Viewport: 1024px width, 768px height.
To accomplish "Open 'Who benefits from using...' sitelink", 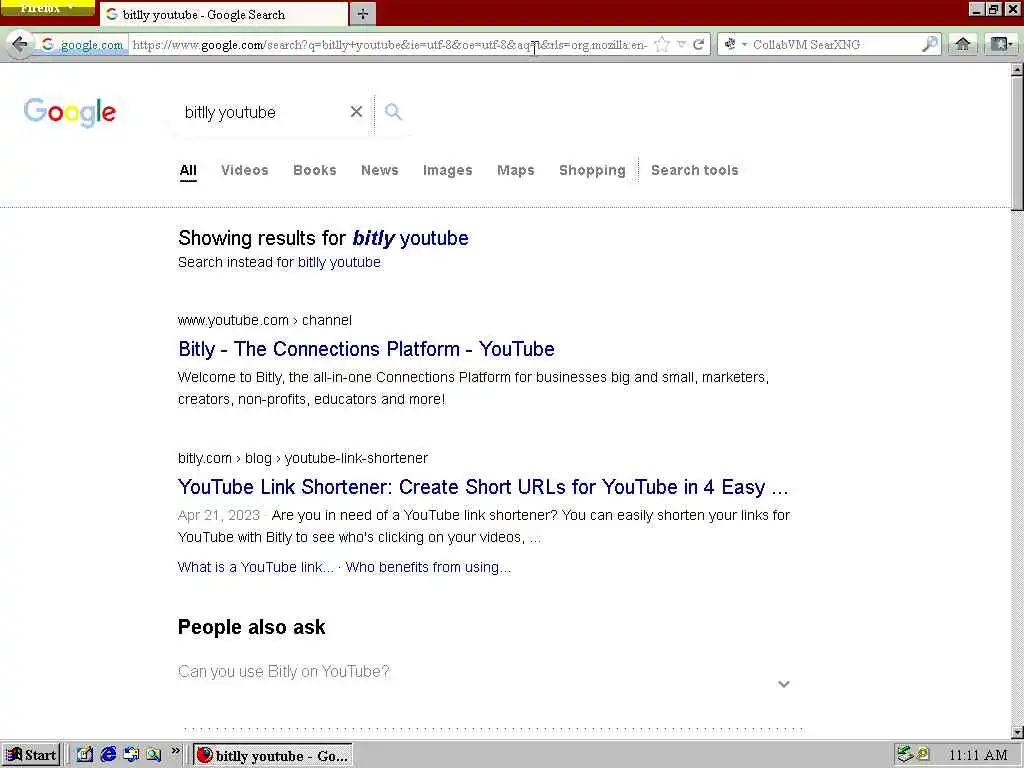I will click(x=428, y=568).
